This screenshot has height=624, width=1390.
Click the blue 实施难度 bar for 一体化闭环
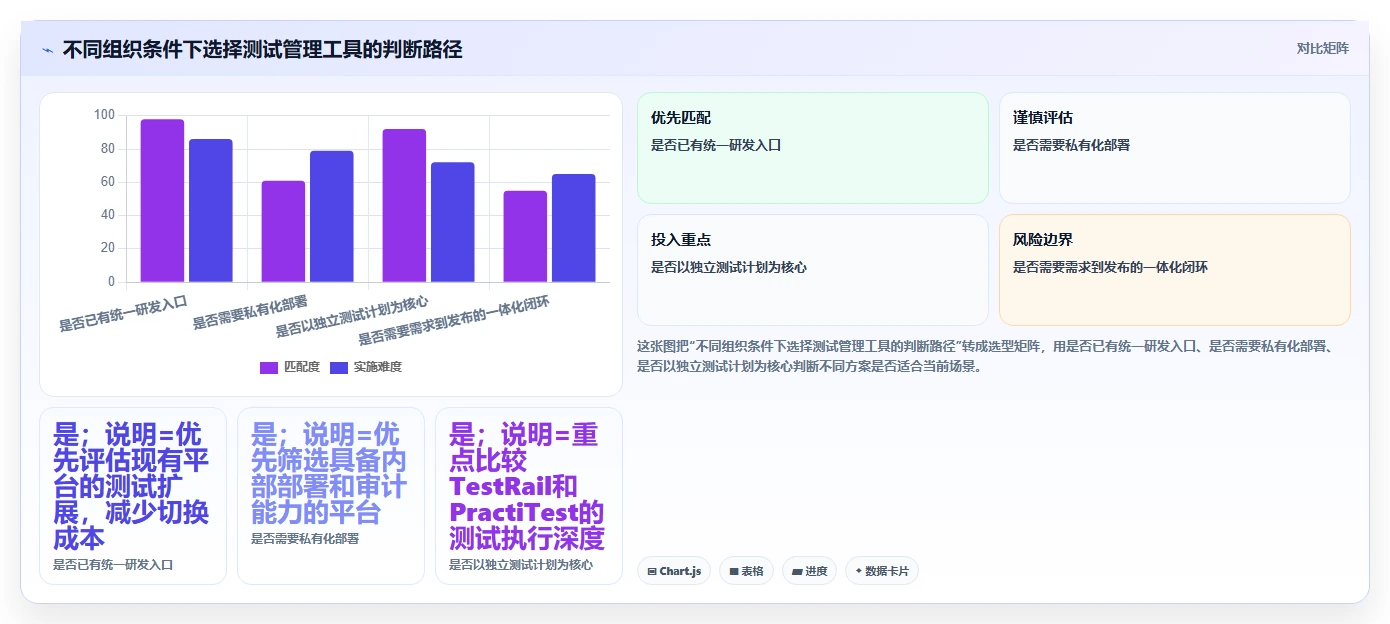tap(574, 228)
